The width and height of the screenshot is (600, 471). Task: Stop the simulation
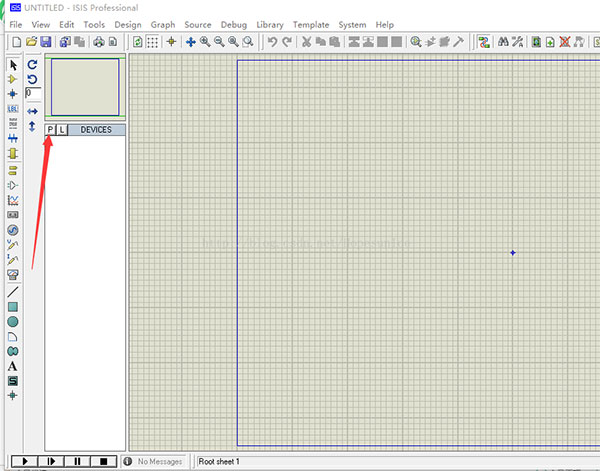tap(103, 461)
